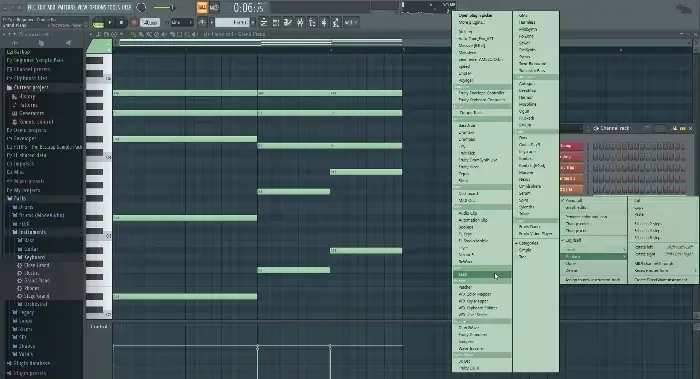Collapse the Current project folder

point(30,87)
